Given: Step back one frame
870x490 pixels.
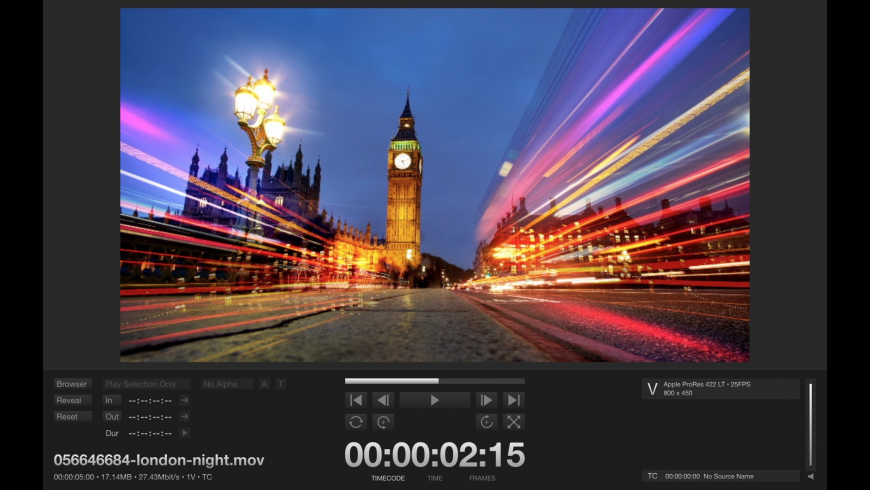Looking at the screenshot, I should (x=383, y=400).
